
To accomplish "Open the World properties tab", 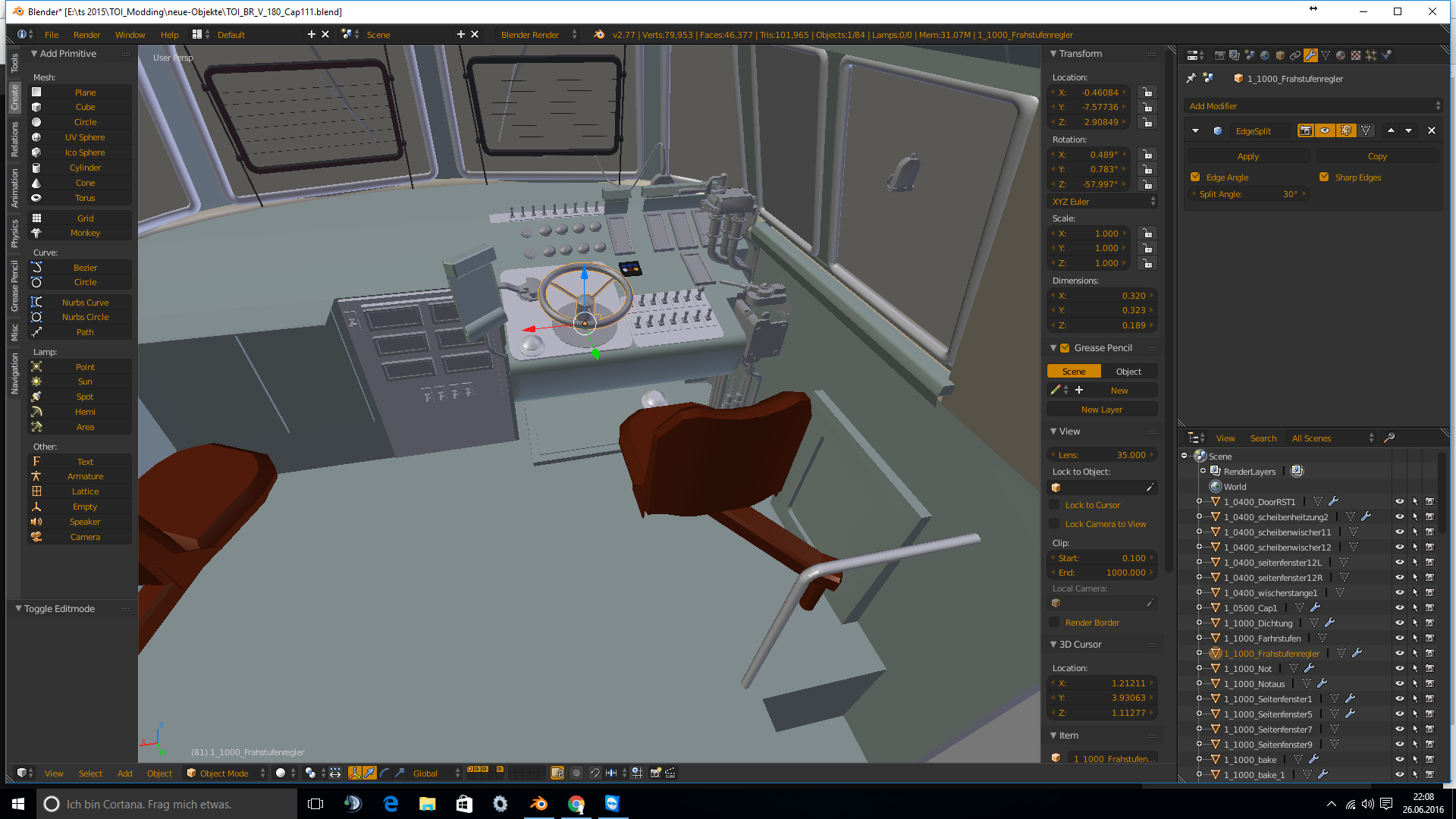I will pos(1265,55).
